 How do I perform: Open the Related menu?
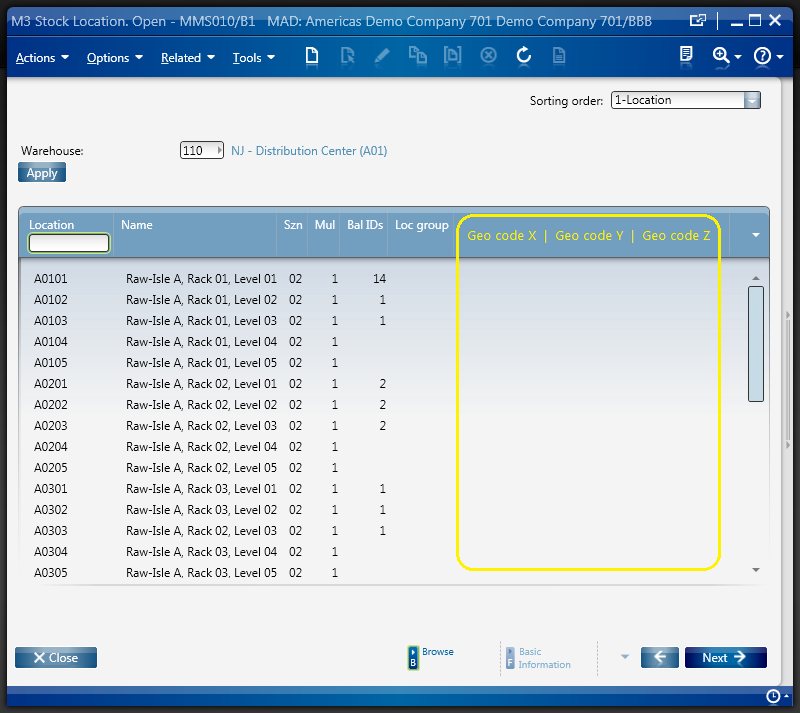[x=187, y=58]
